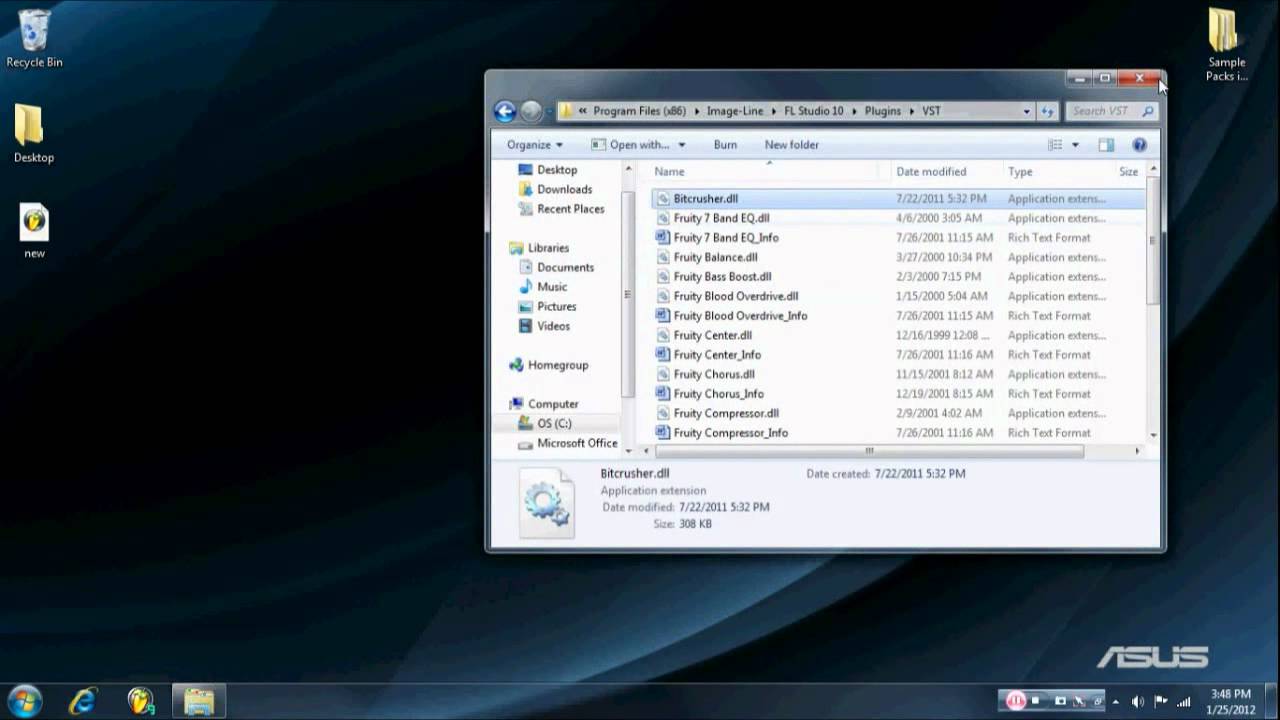Click the Windows Explorer taskbar button
The height and width of the screenshot is (720, 1280).
(199, 700)
